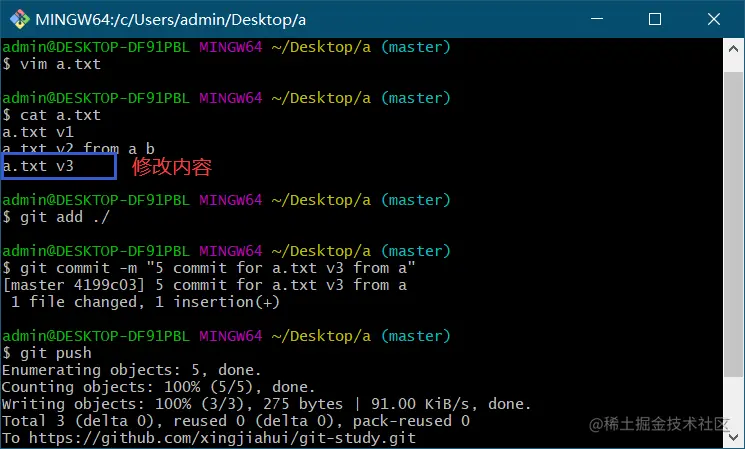Image resolution: width=745 pixels, height=449 pixels.
Task: Click the scrollbar up arrow
Action: coord(733,49)
